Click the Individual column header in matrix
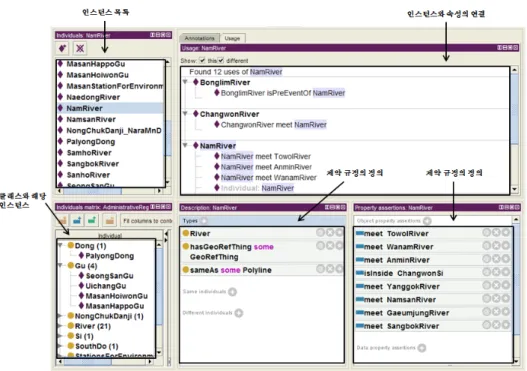 [x=110, y=235]
